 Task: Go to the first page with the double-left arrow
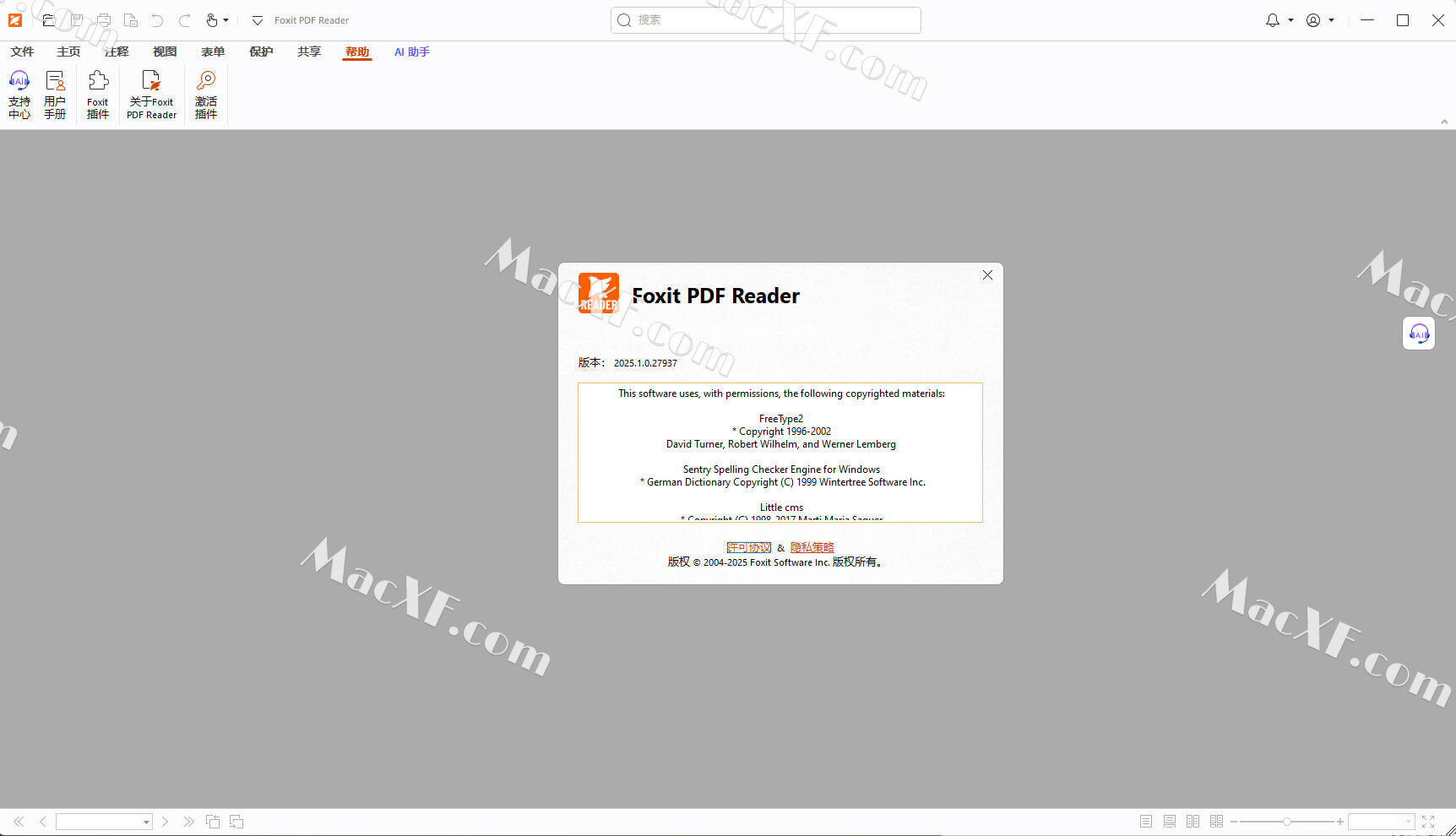(x=19, y=822)
